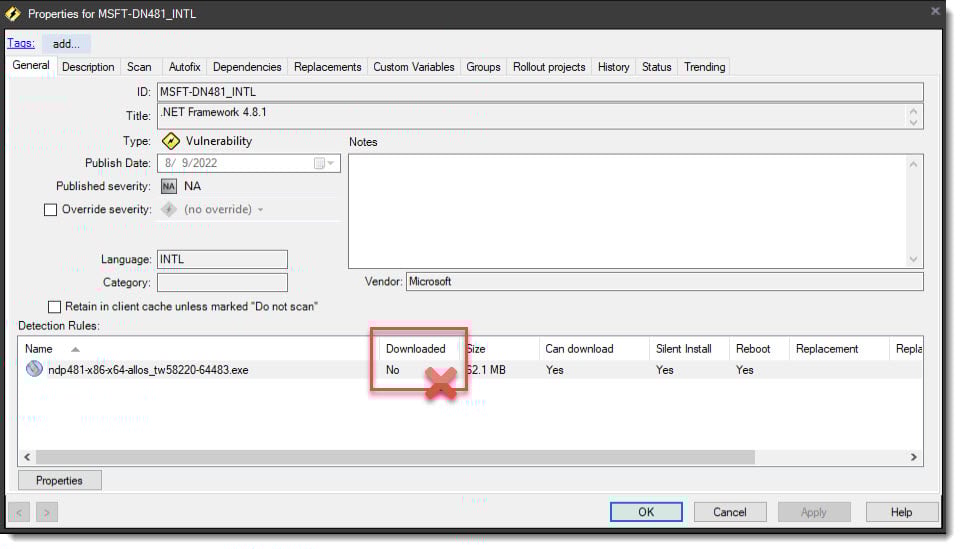Confirm with the OK button

(646, 512)
